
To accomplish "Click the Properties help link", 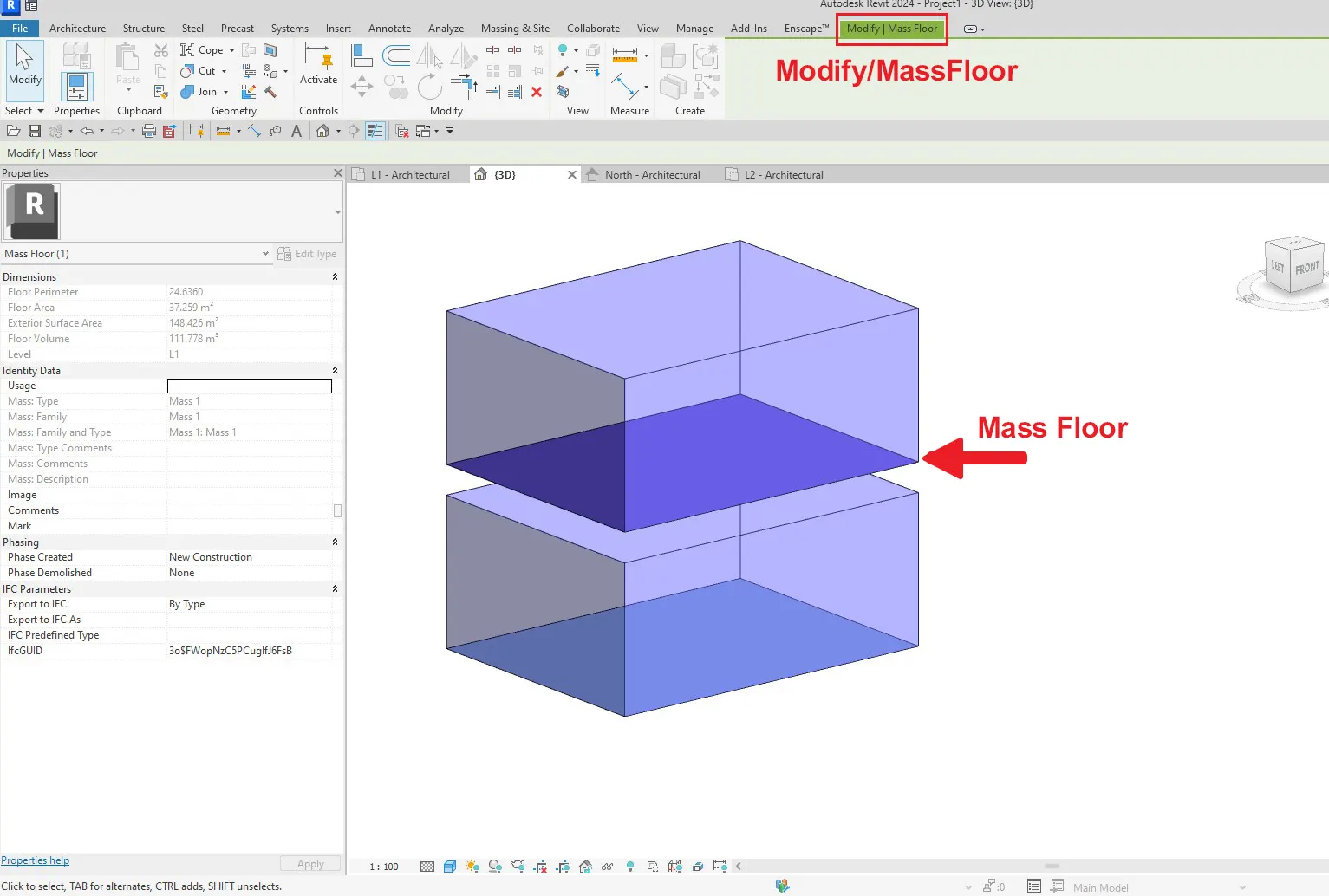I will [35, 860].
